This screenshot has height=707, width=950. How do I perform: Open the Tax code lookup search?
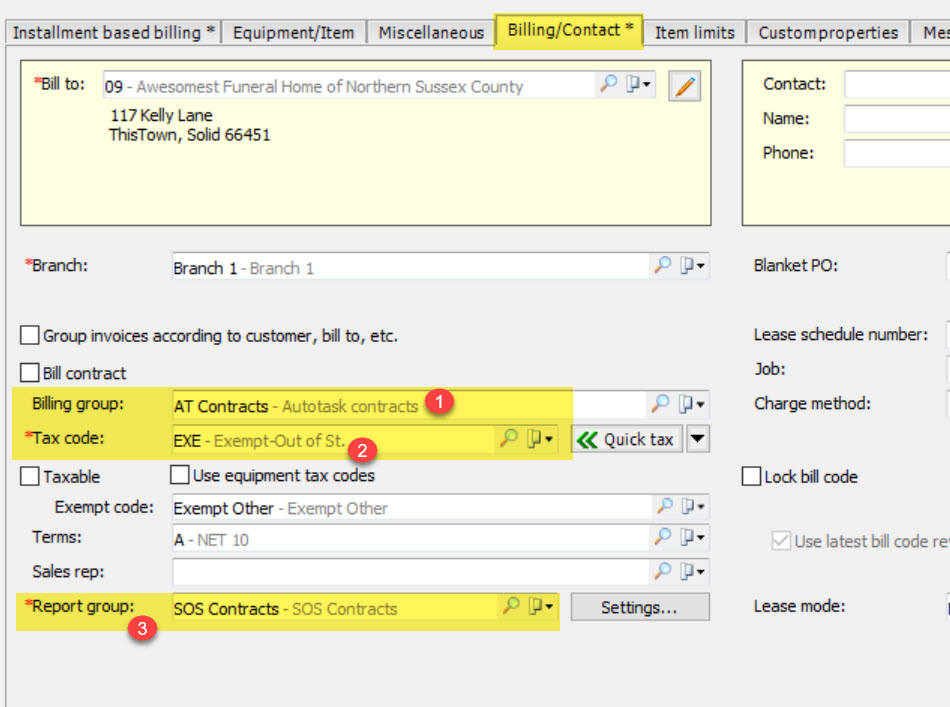[508, 438]
